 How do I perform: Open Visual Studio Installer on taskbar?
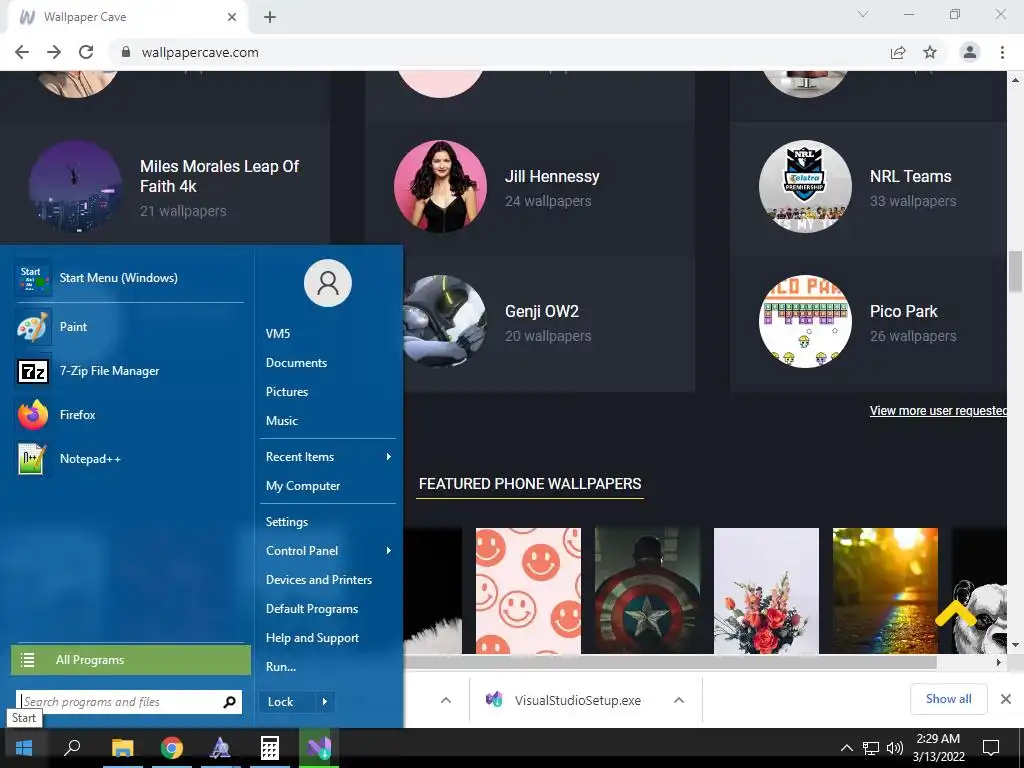coord(319,747)
